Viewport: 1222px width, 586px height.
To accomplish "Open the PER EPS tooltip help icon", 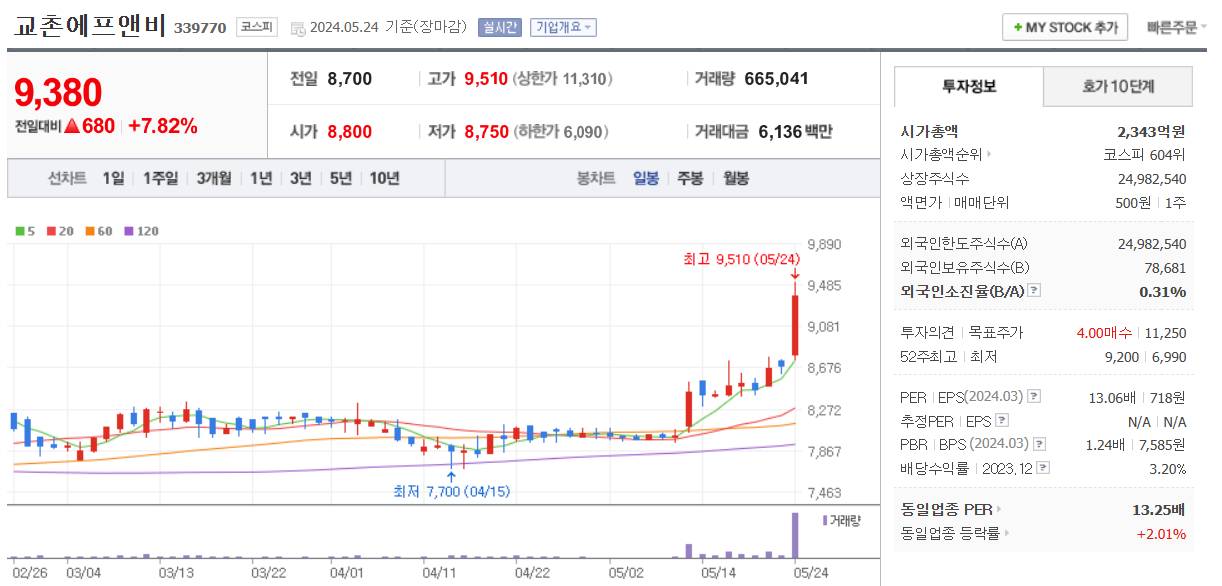I will pos(1034,398).
